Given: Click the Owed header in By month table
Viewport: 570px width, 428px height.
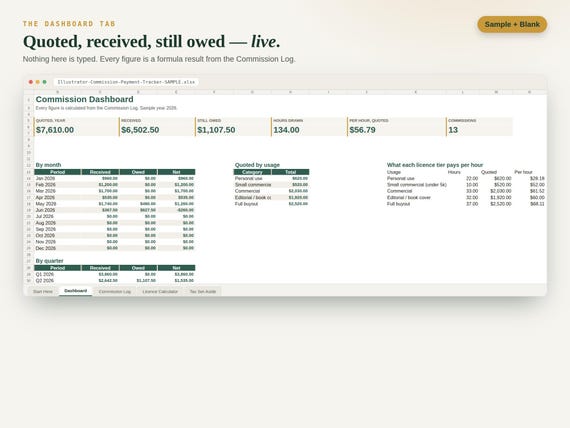Looking at the screenshot, I should [x=138, y=172].
